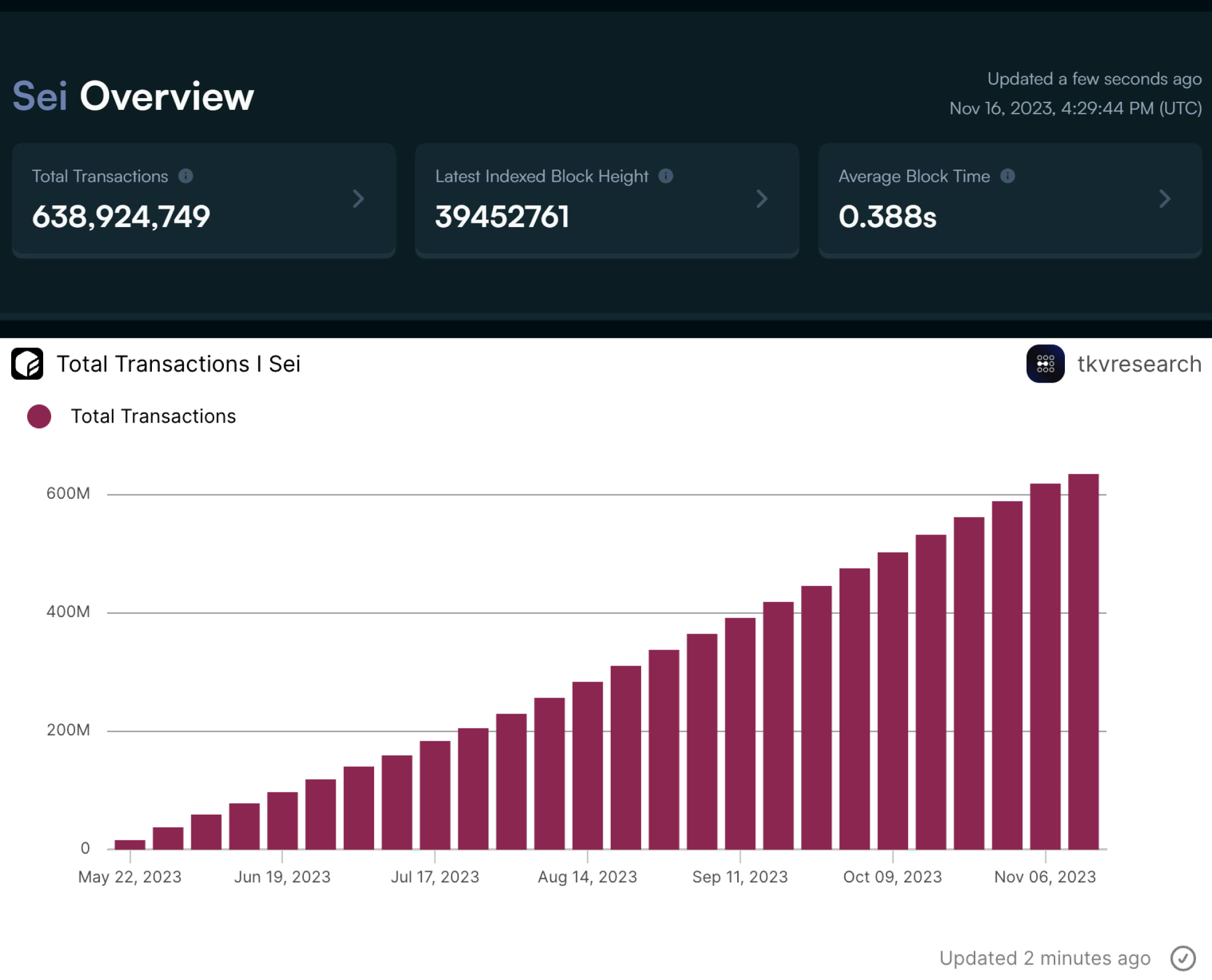
Task: Click the 638,924,749 transactions value
Action: (x=121, y=217)
